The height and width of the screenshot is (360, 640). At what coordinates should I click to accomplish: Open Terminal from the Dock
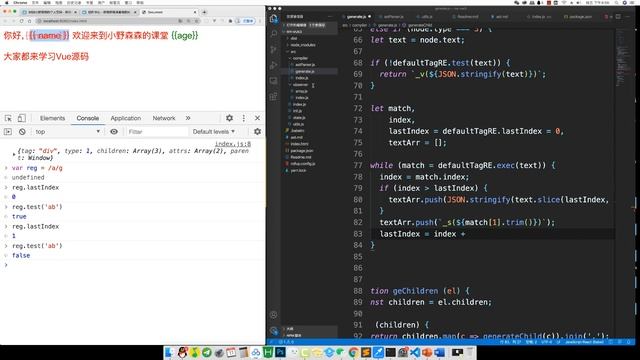click(x=391, y=352)
